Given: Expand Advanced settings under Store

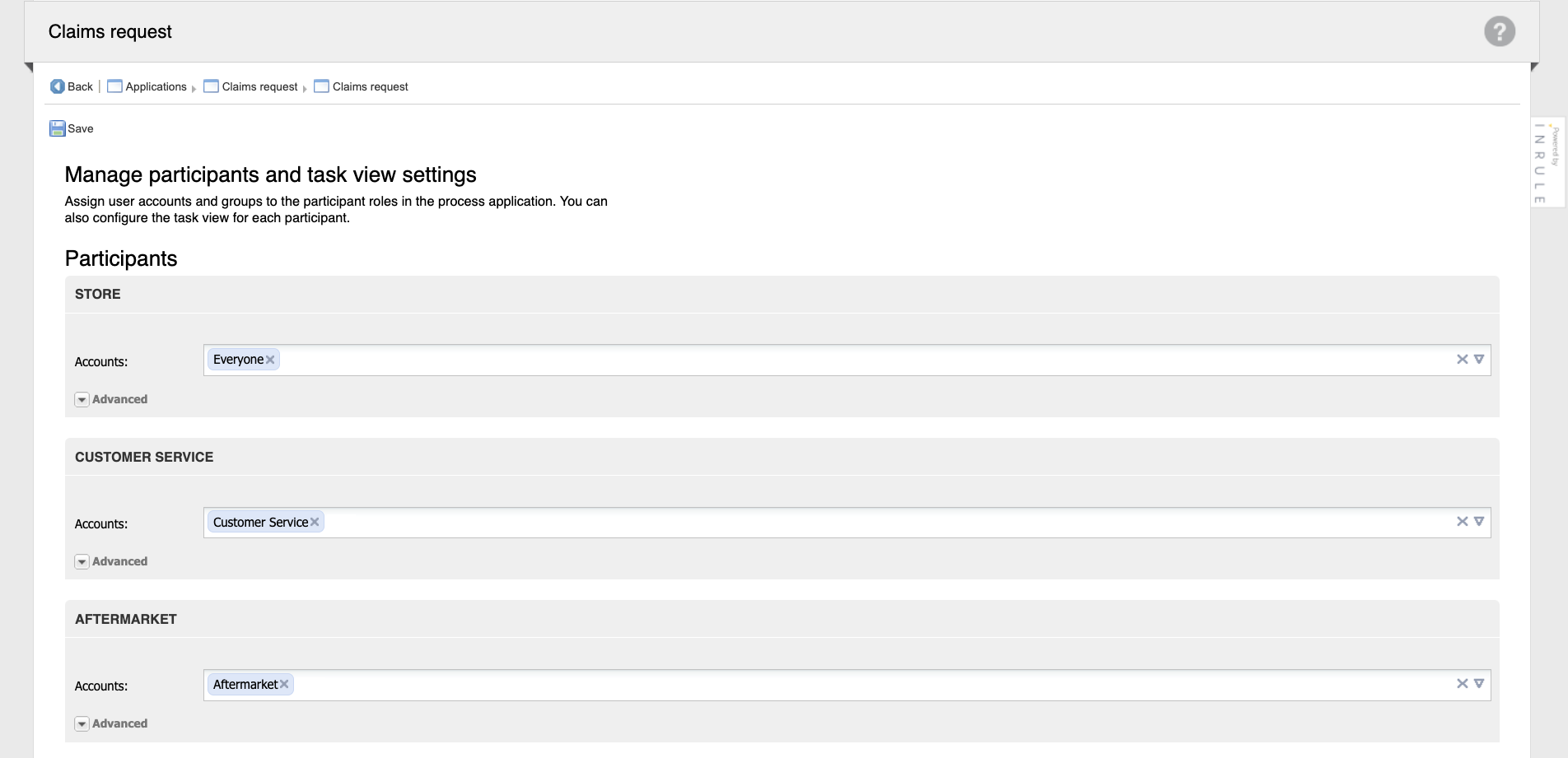Looking at the screenshot, I should pyautogui.click(x=82, y=400).
